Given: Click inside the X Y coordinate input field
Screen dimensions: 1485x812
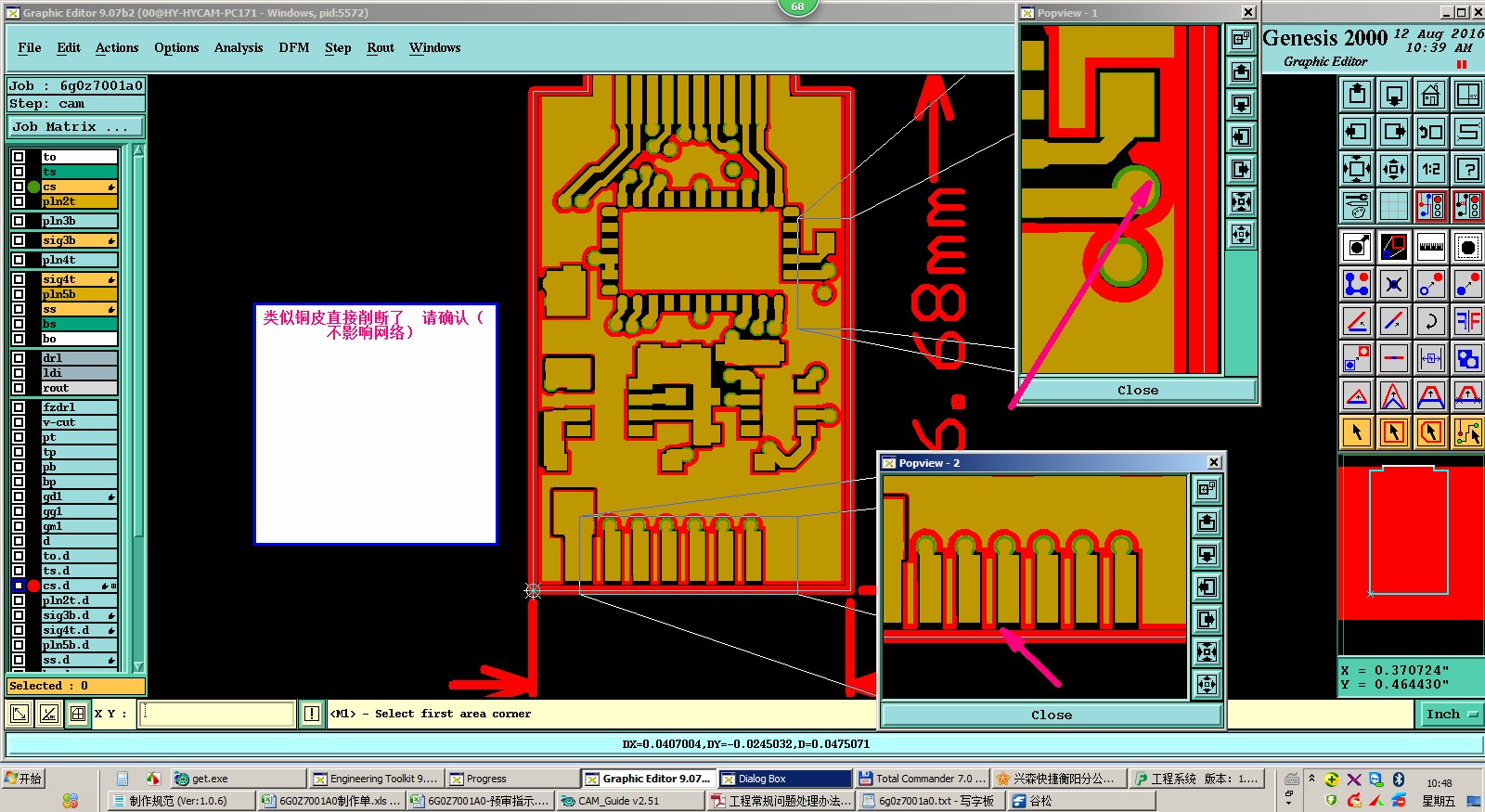Looking at the screenshot, I should click(216, 713).
